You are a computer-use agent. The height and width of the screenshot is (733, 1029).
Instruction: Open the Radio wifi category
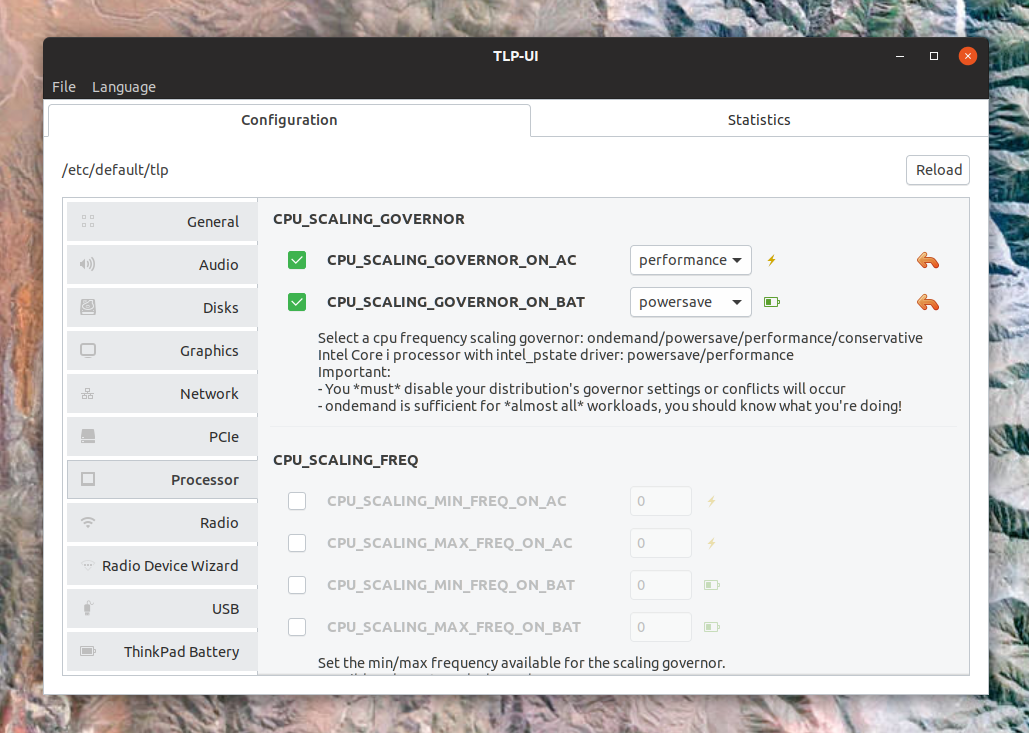(x=162, y=522)
